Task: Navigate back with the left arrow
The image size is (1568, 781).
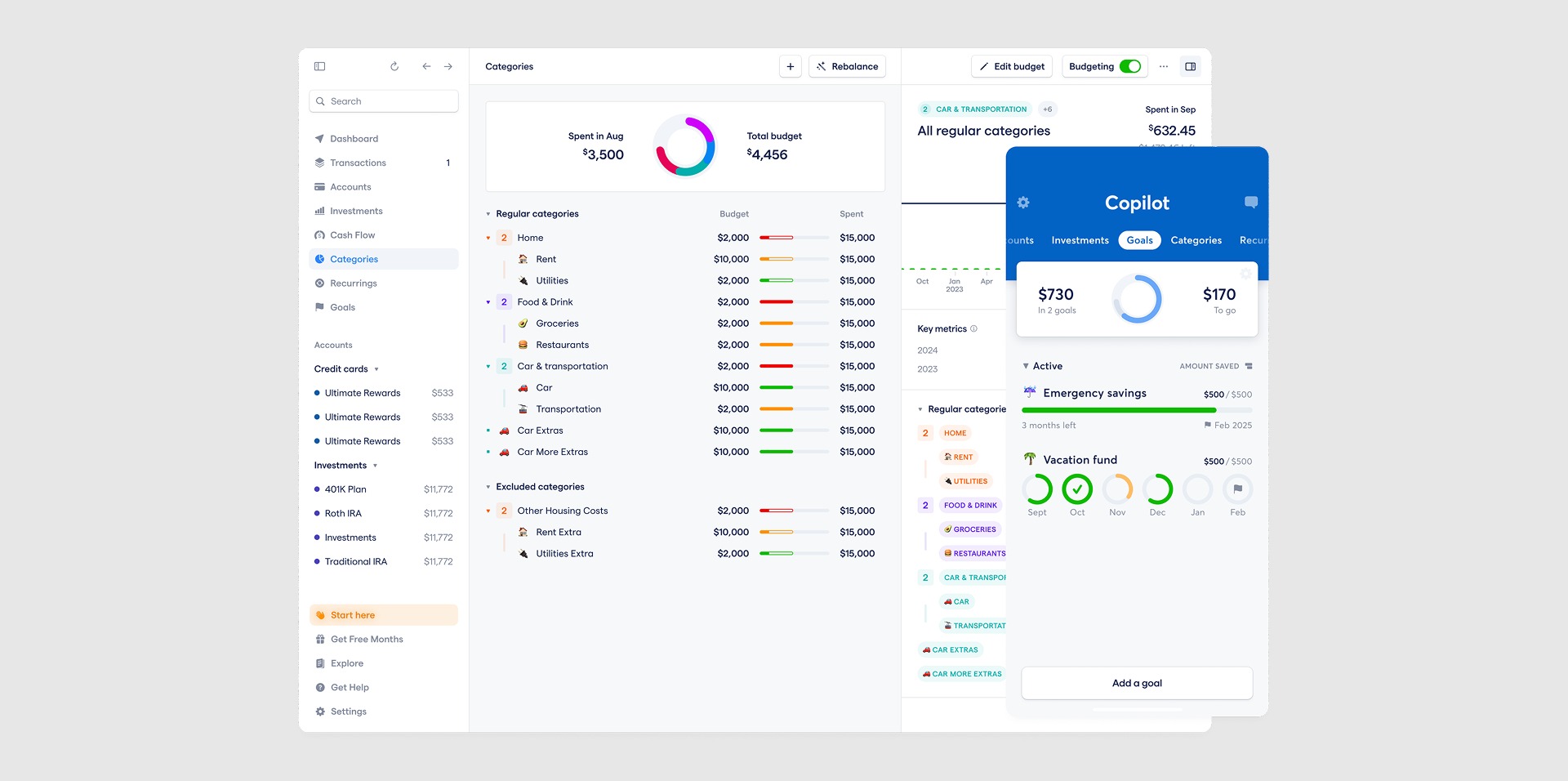Action: coord(426,66)
